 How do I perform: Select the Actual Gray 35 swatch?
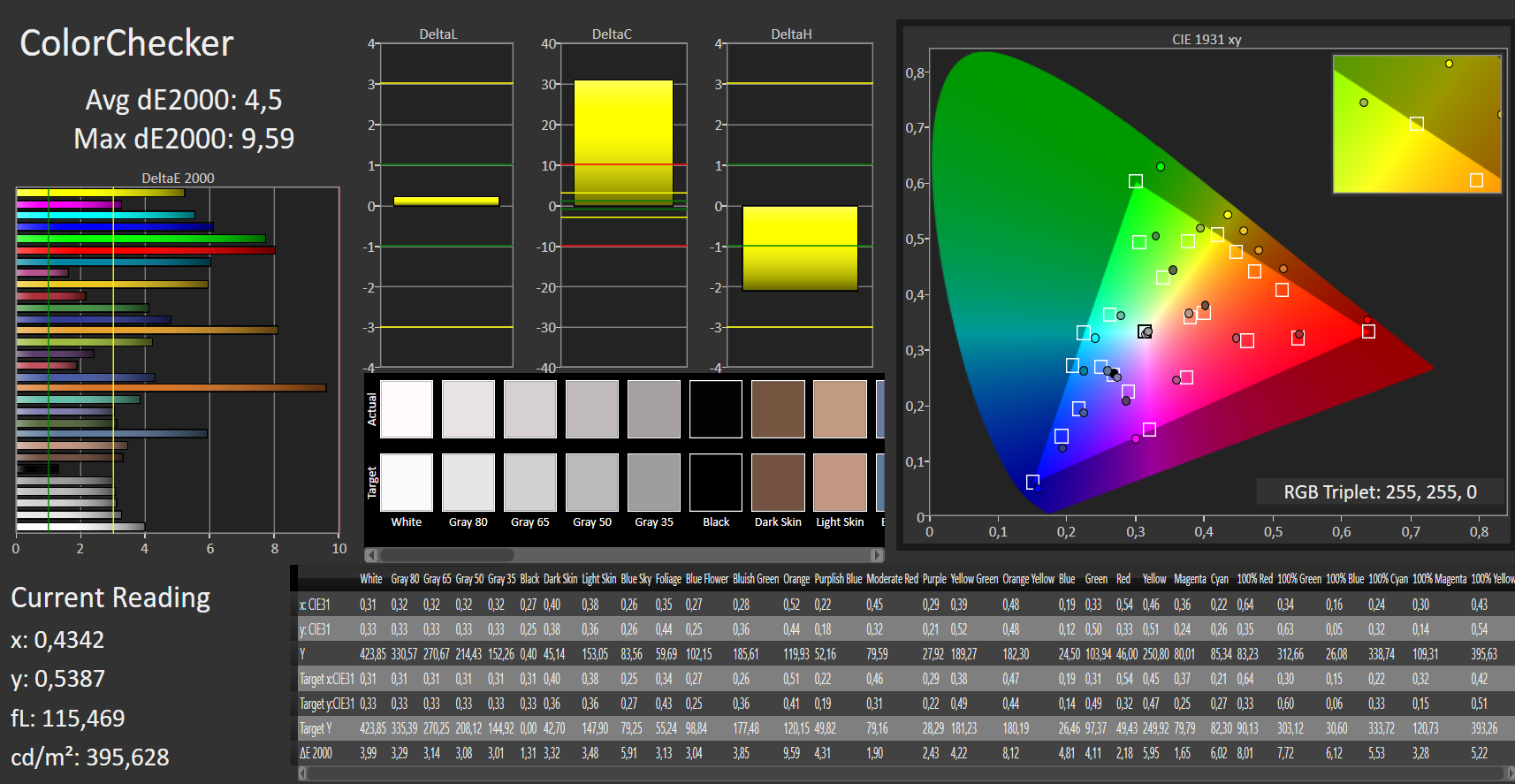(x=654, y=409)
